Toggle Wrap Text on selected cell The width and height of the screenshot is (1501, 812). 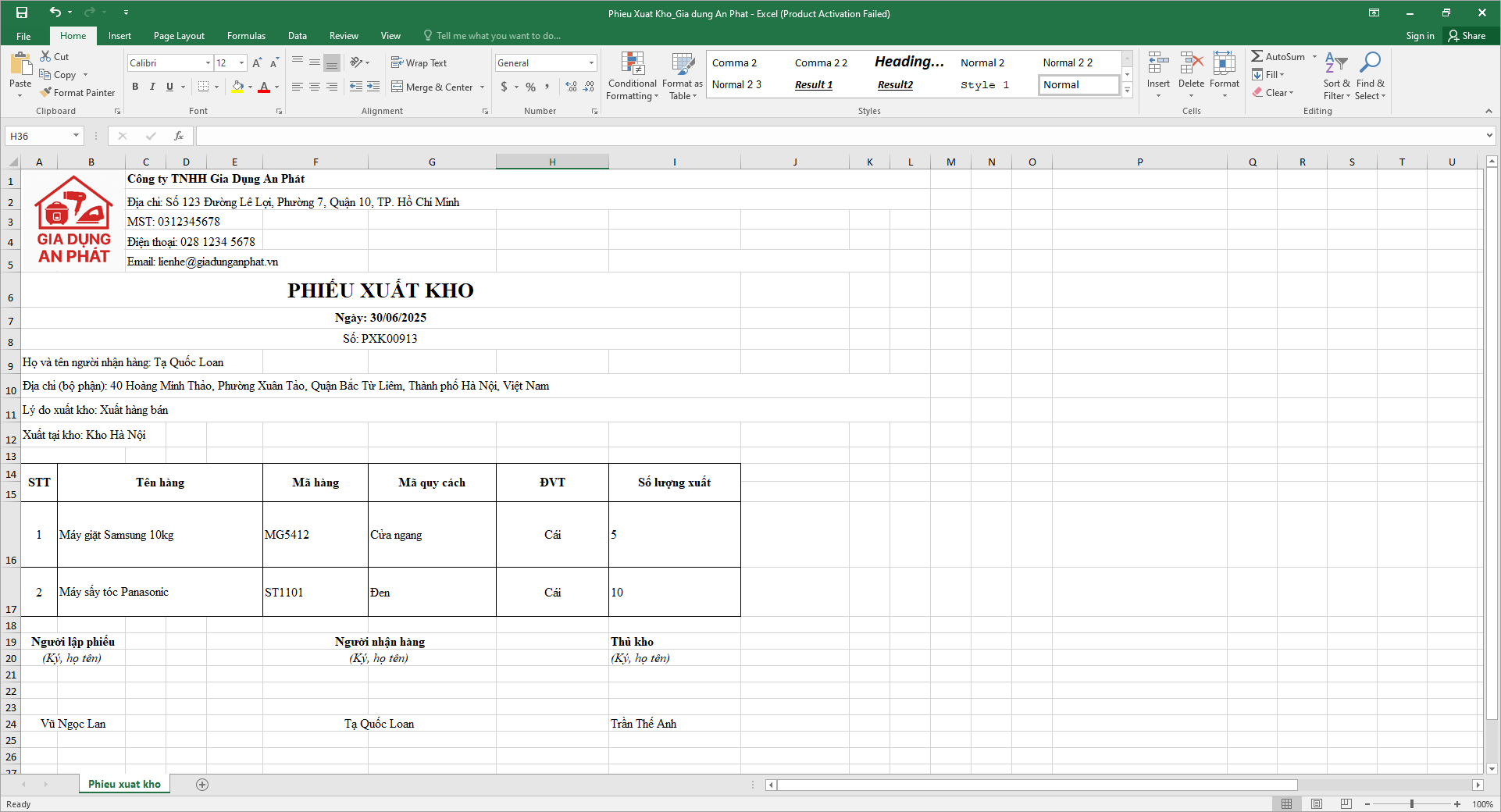coord(419,62)
